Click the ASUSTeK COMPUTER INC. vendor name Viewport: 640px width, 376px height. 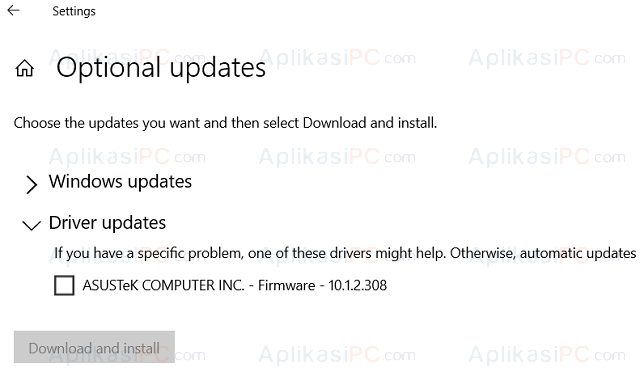[163, 285]
